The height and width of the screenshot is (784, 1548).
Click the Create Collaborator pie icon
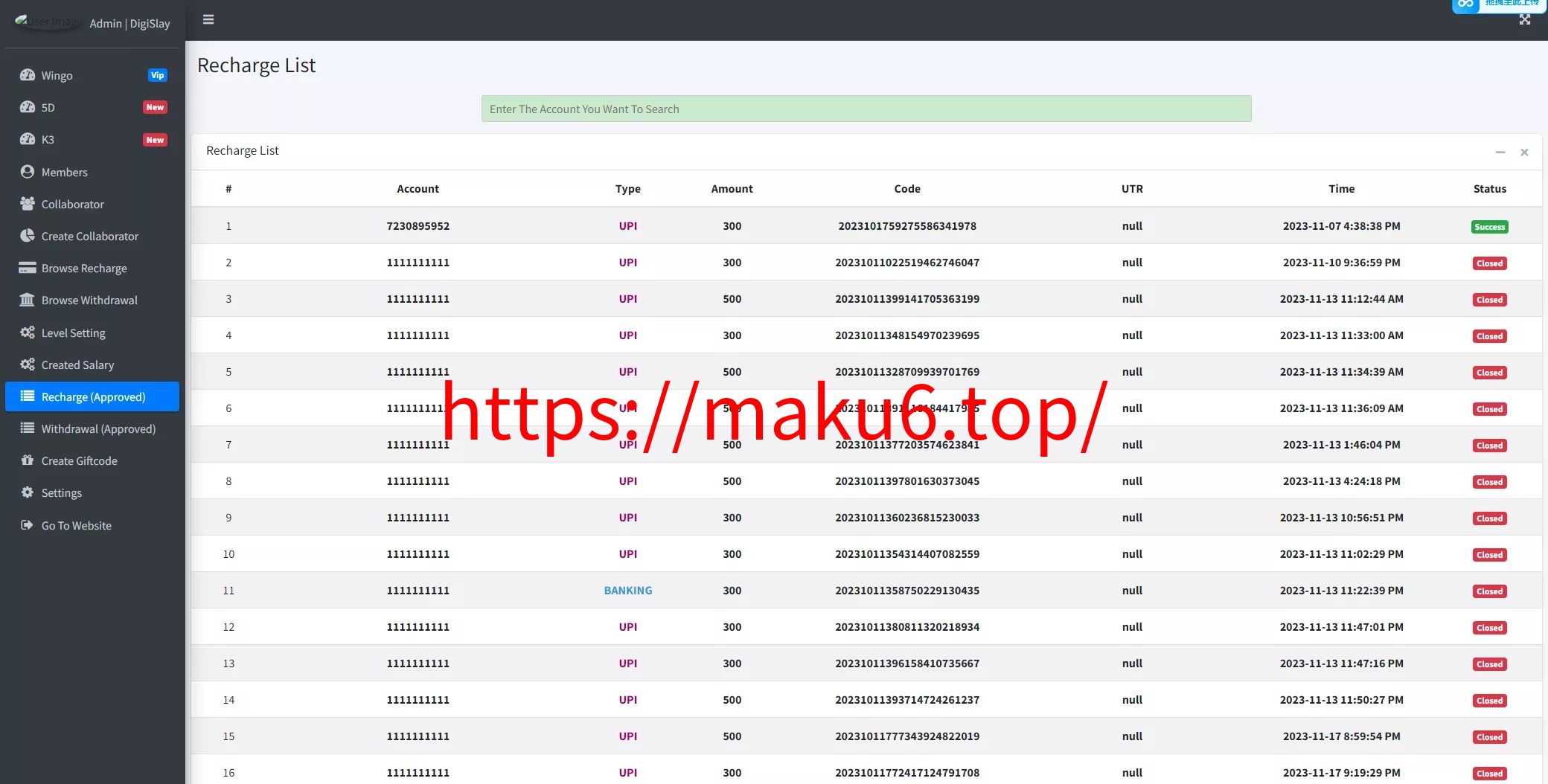[x=28, y=236]
